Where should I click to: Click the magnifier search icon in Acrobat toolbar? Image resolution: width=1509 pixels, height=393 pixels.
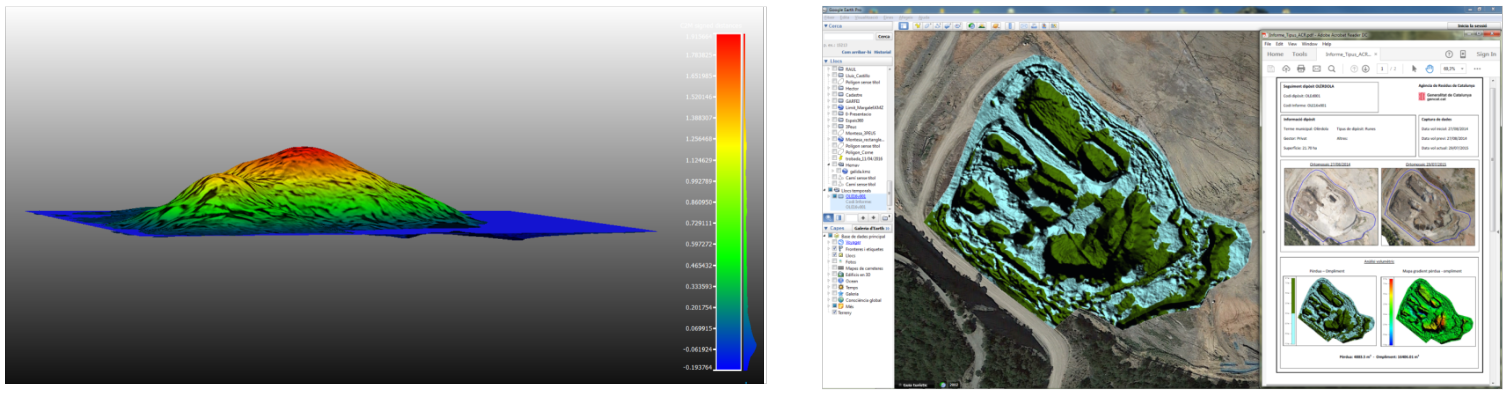1332,69
